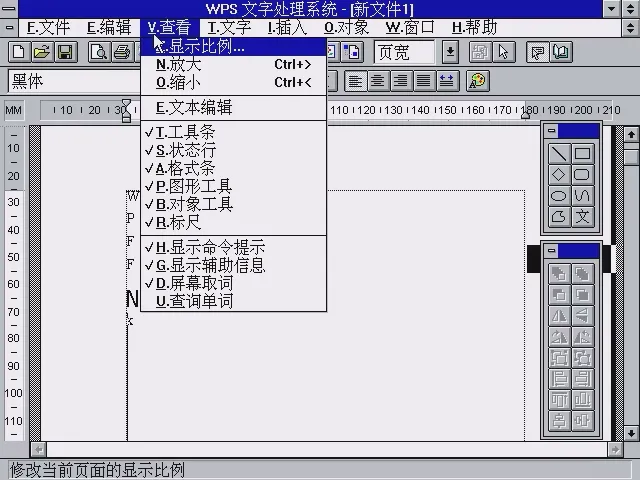Click vertical scrollbar up arrow
This screenshot has height=480, width=640.
click(631, 134)
